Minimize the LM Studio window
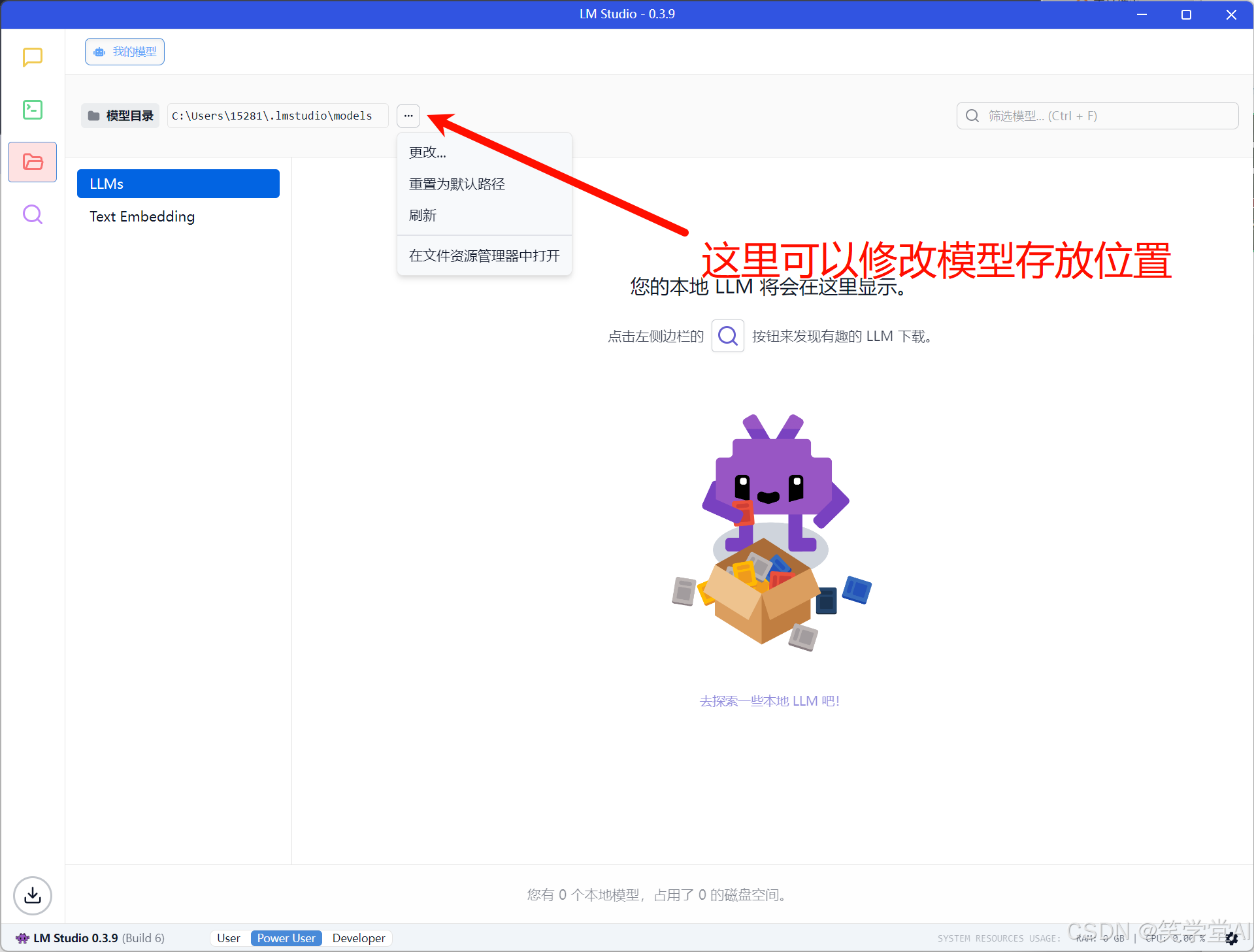1254x952 pixels. coord(1142,14)
